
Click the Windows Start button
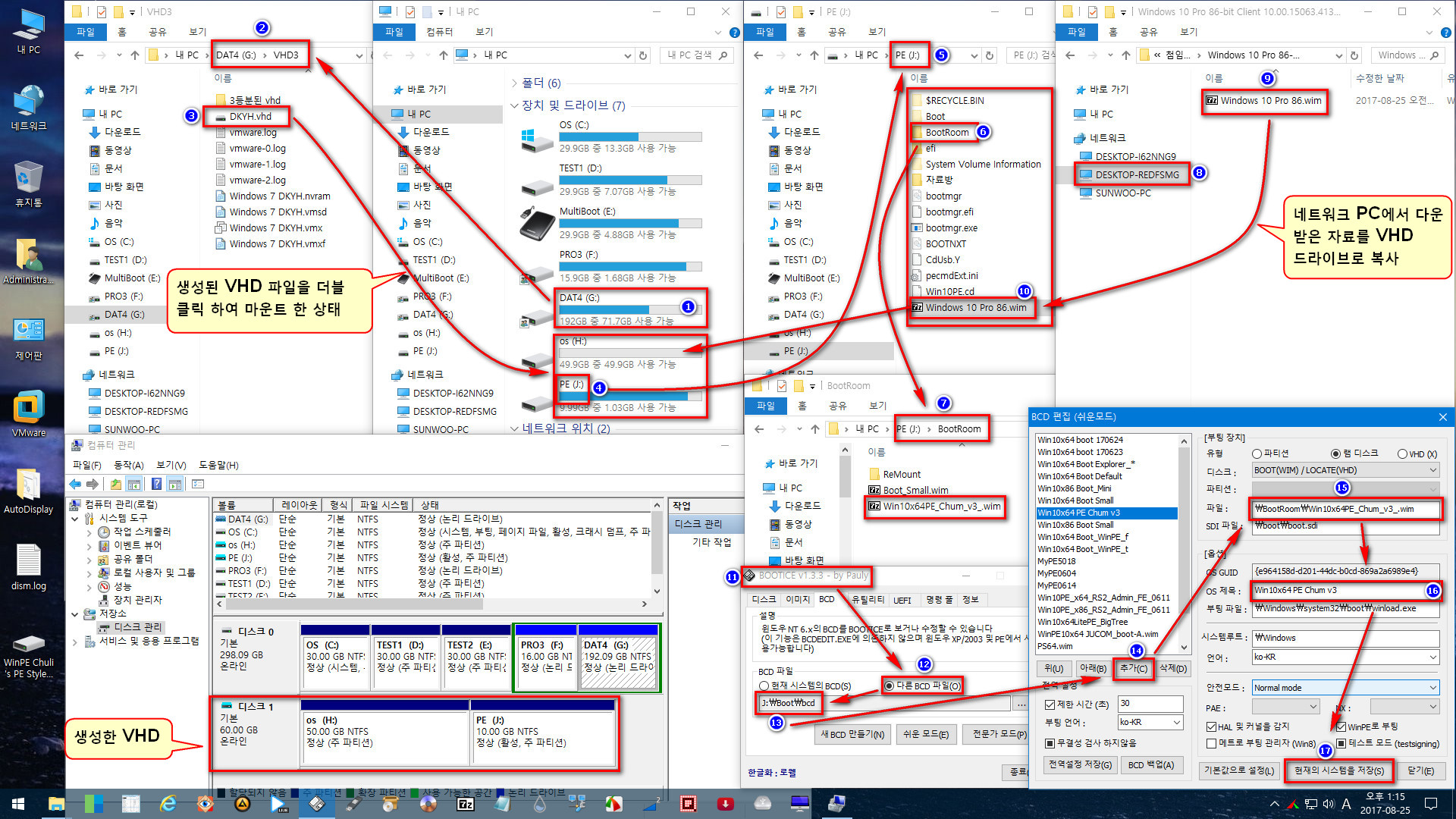point(18,804)
